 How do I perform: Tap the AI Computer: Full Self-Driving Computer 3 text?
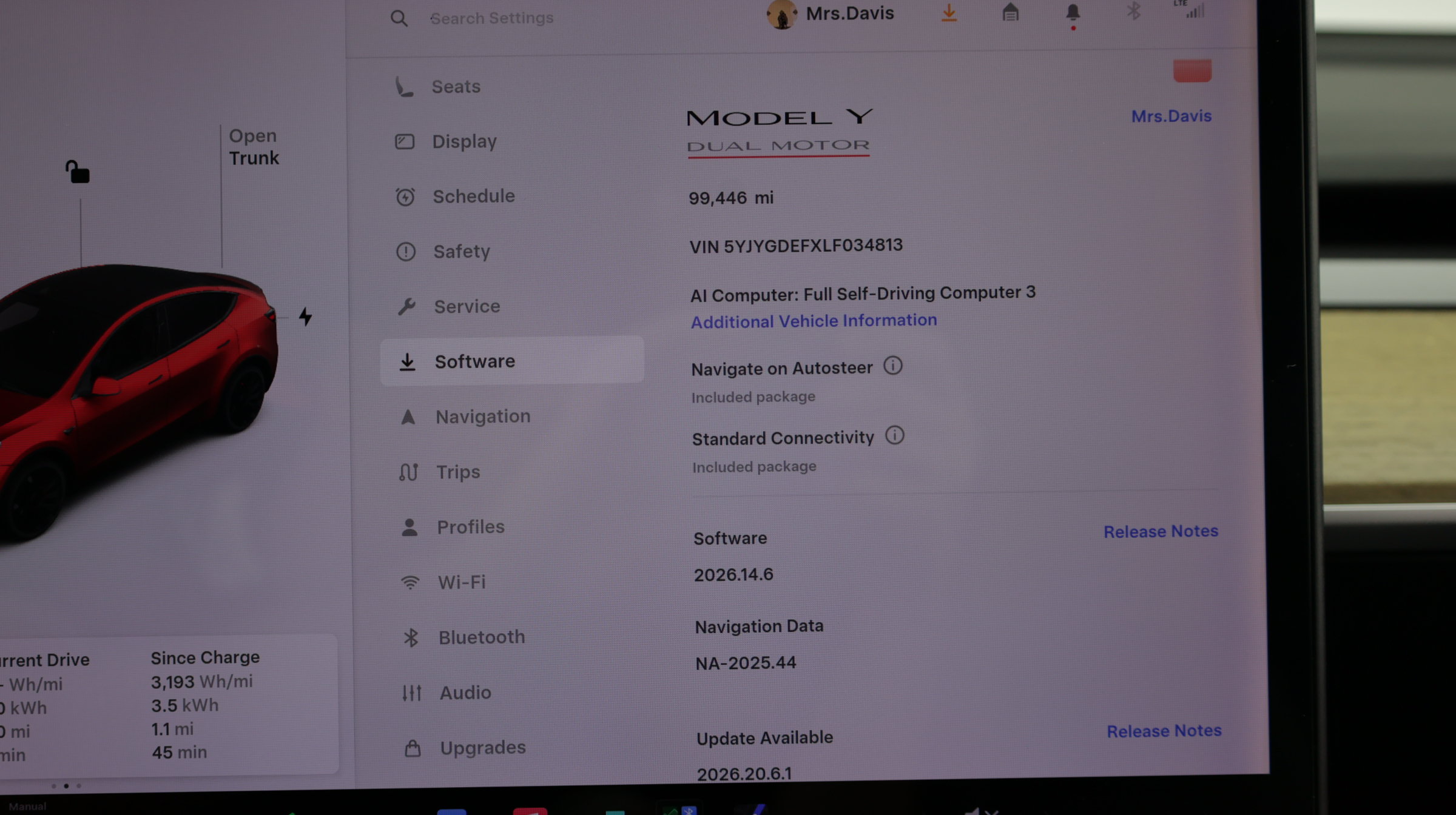[863, 294]
